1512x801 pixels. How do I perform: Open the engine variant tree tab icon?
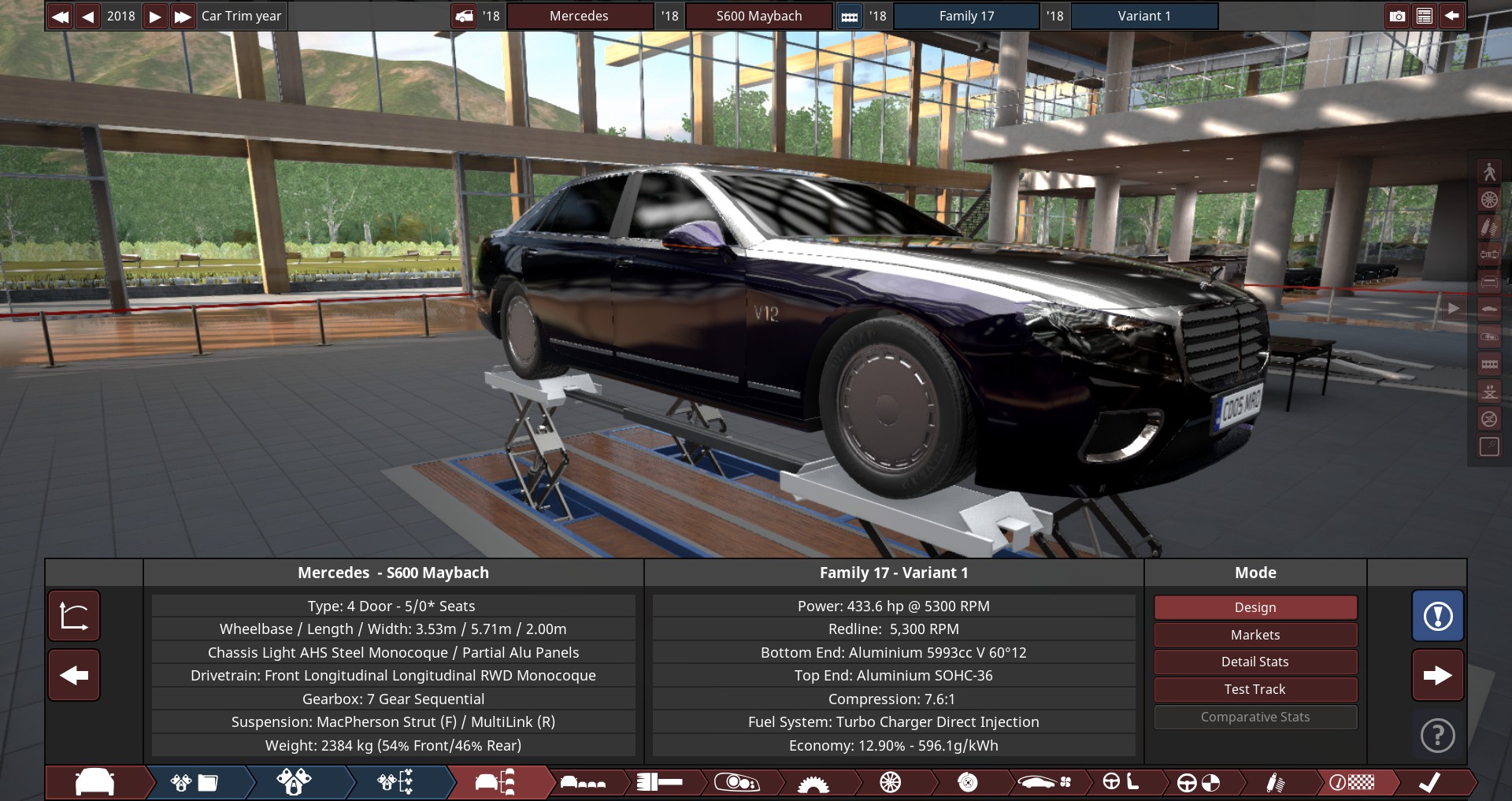click(x=395, y=782)
